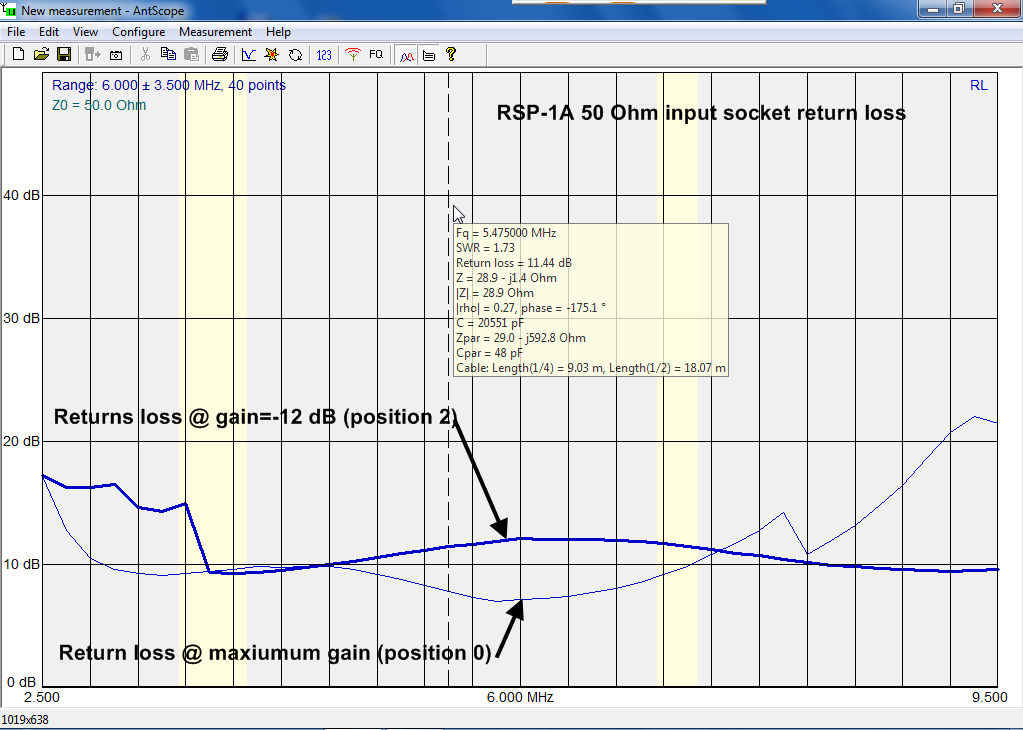Screen dimensions: 1023x730
Task: Open the Edit menu
Action: (x=48, y=32)
